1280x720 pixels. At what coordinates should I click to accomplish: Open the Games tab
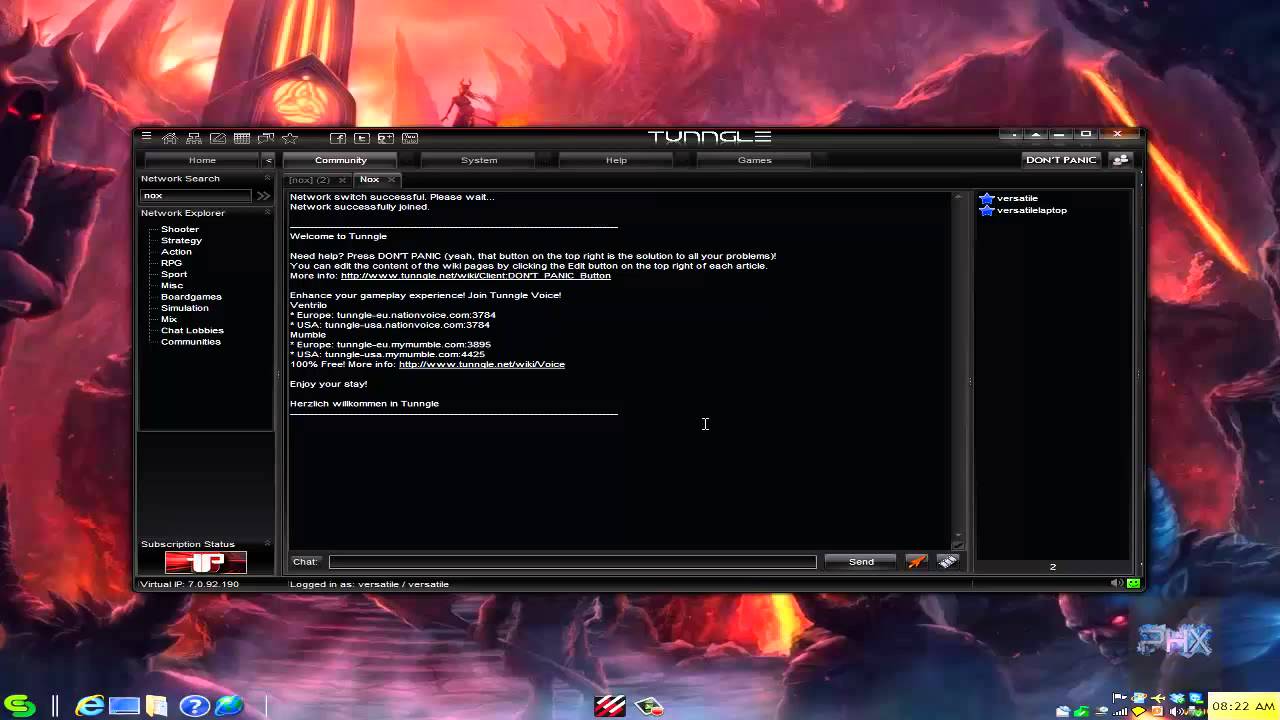pos(754,160)
